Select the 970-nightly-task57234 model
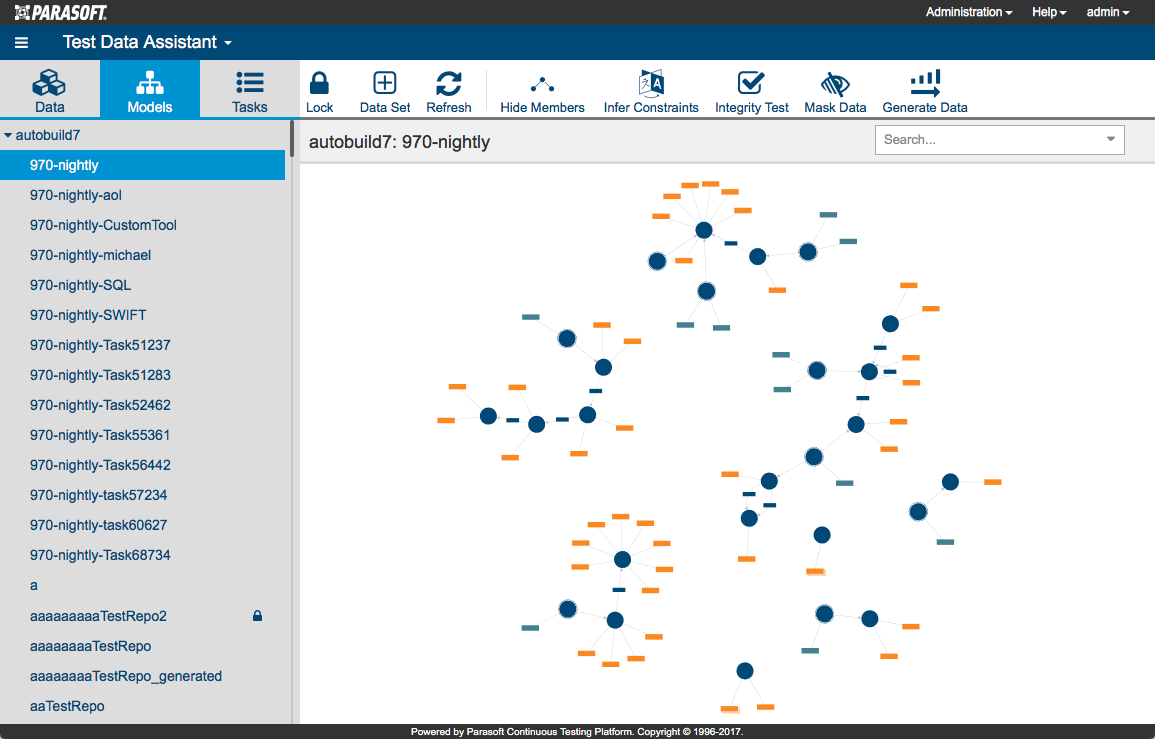1155x739 pixels. tap(142, 495)
